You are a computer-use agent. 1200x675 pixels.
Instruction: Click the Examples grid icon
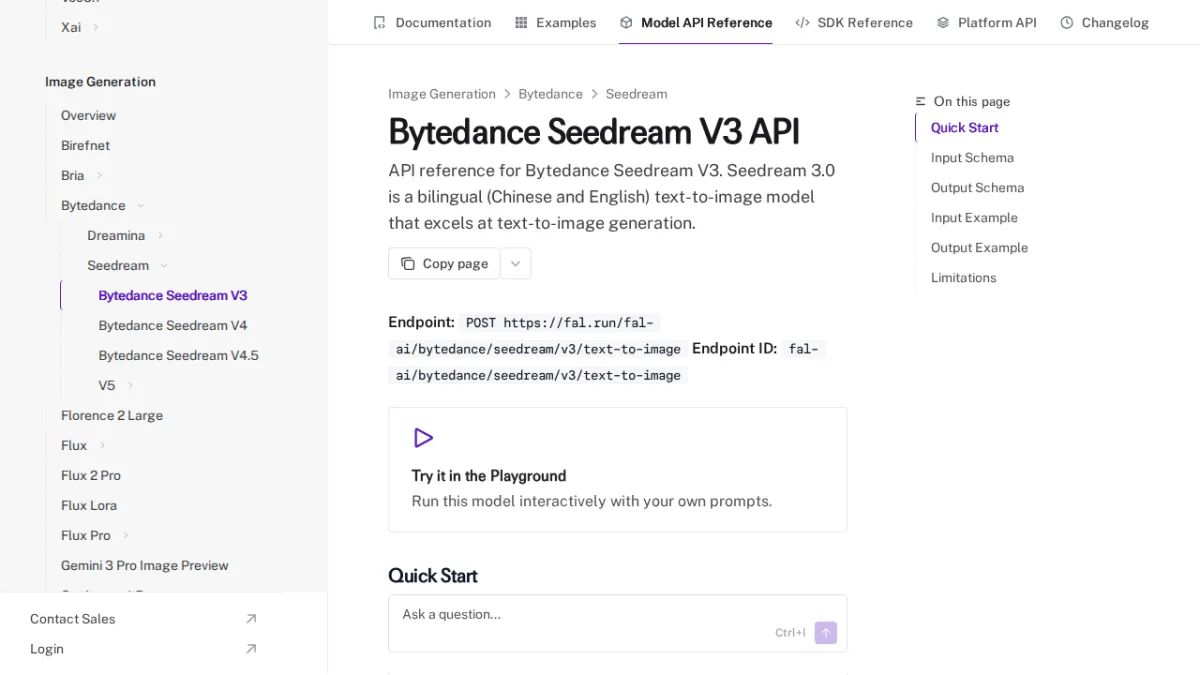click(521, 22)
